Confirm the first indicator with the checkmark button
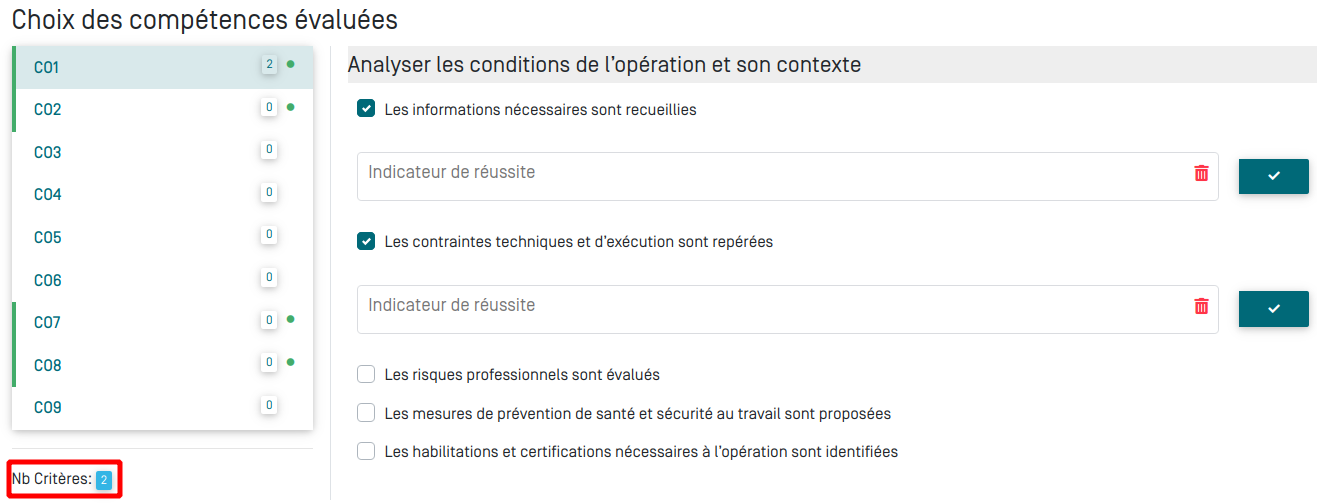The width and height of the screenshot is (1317, 503). tap(1273, 176)
